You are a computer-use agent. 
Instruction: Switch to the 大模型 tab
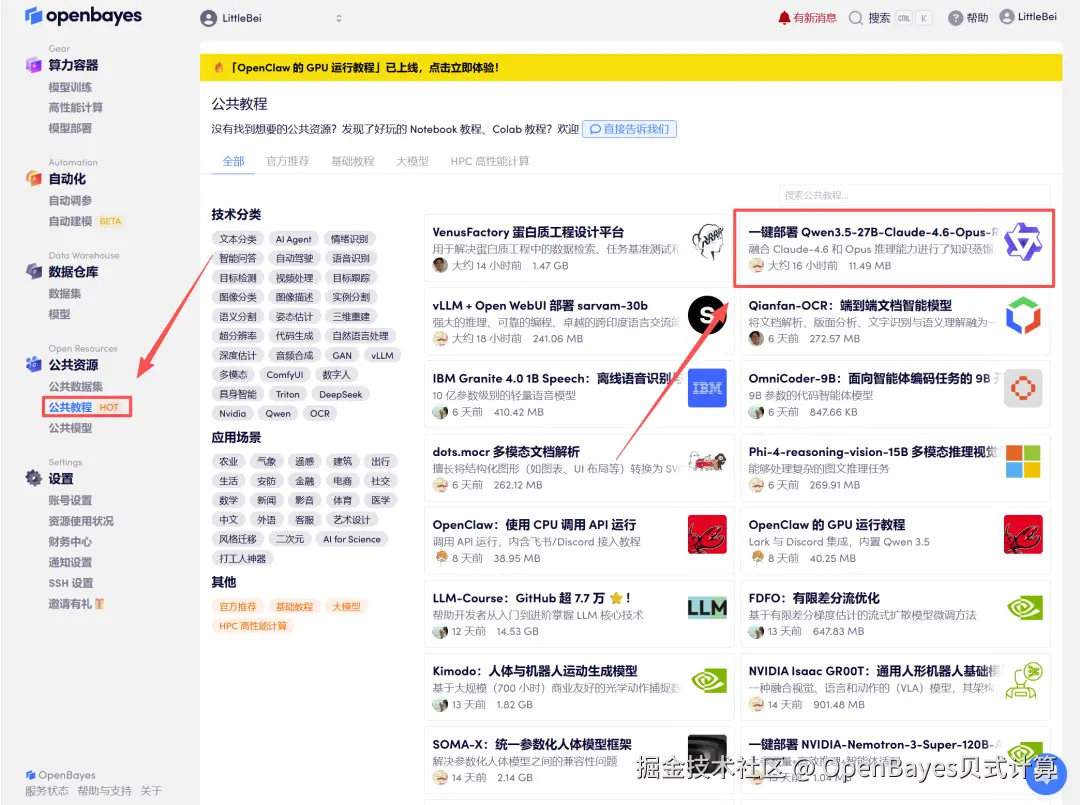tap(411, 161)
